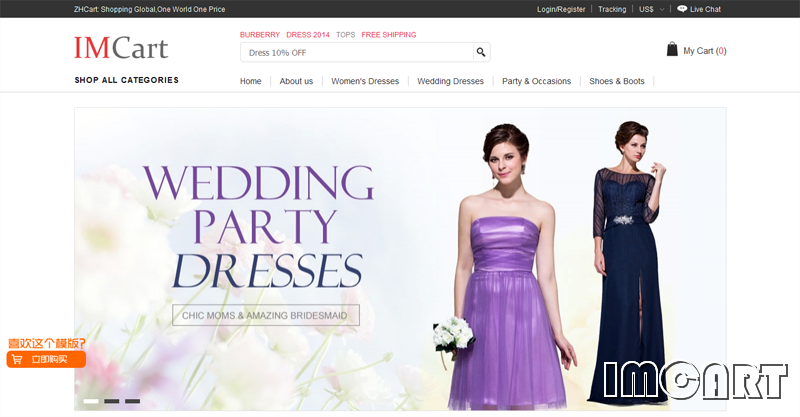The height and width of the screenshot is (417, 800).
Task: Click the orange buy-now cart button
Action: click(46, 359)
